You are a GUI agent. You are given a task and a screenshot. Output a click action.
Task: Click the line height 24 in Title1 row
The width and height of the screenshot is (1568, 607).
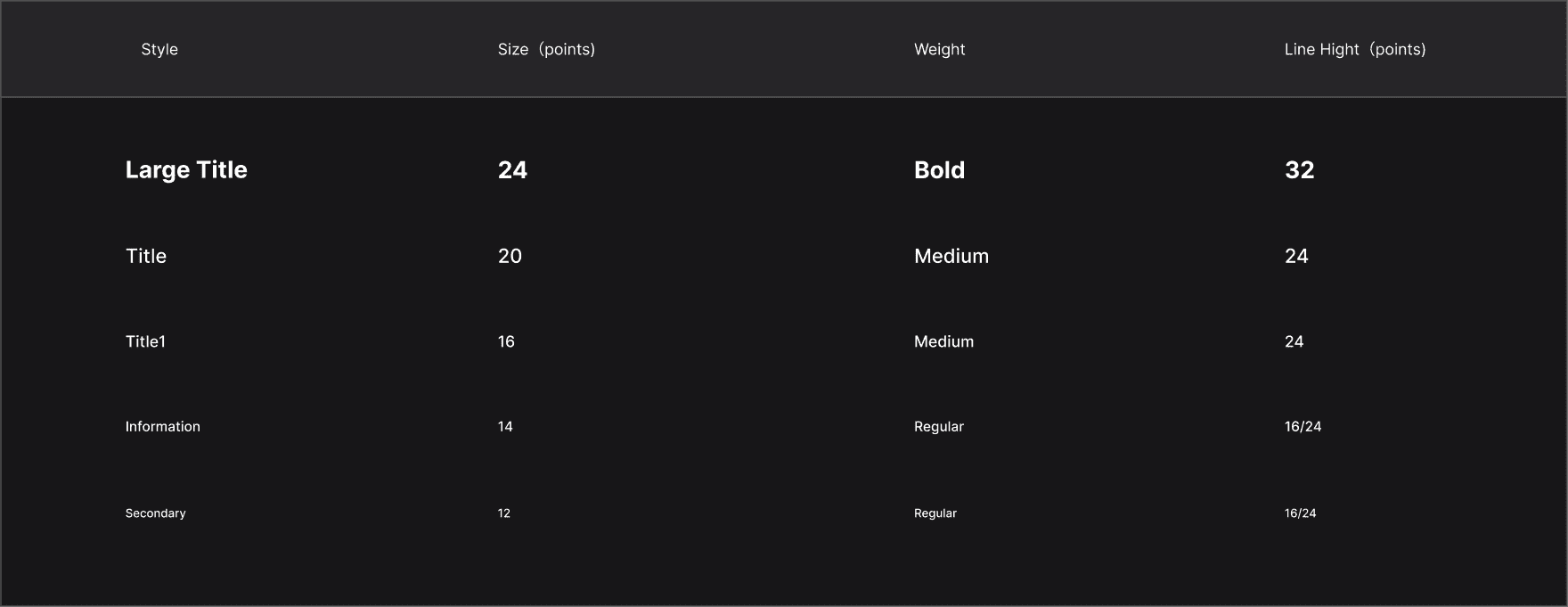(1294, 341)
